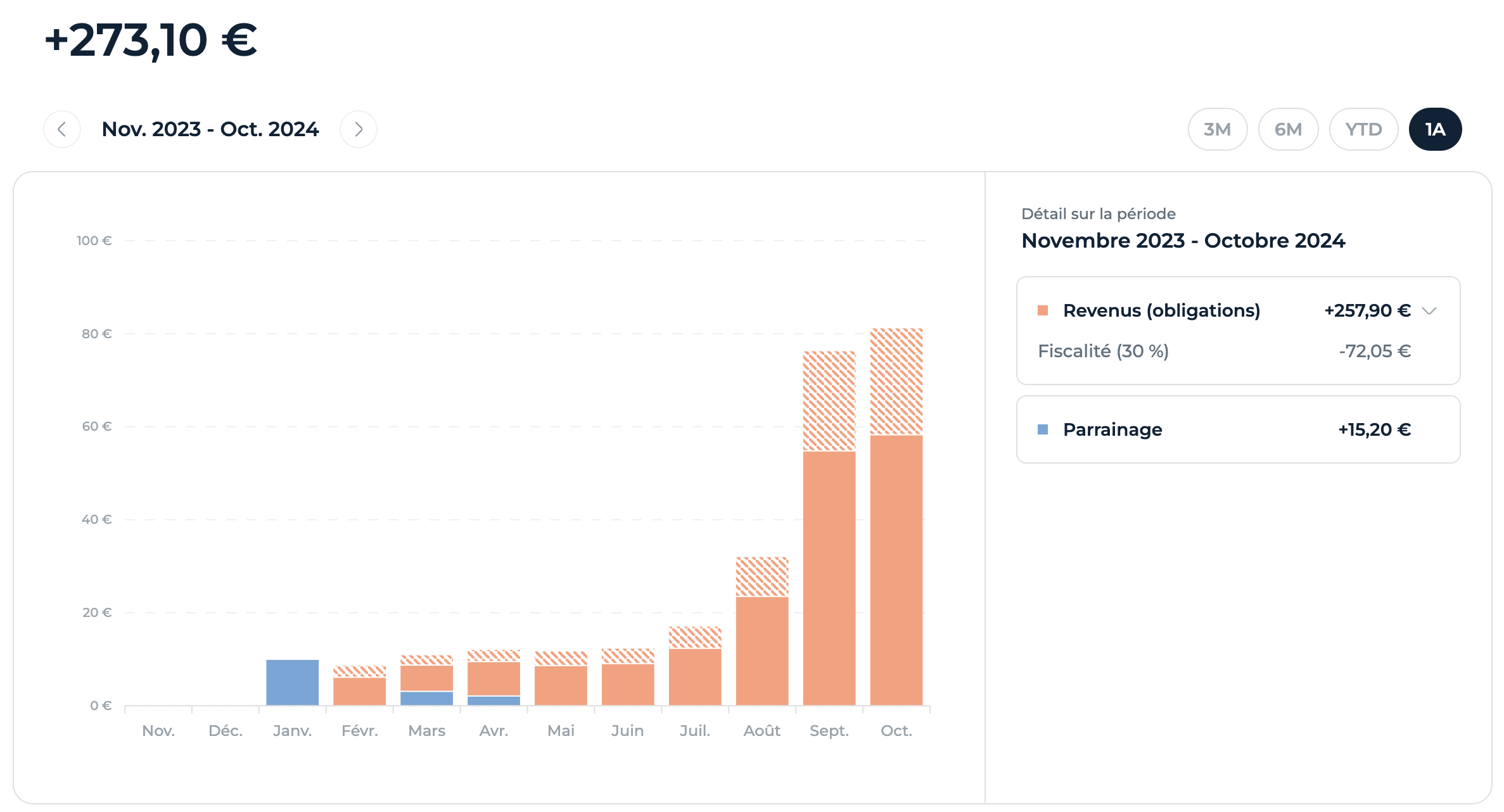
Task: Click the '+273,10 €' total amount
Action: (151, 41)
